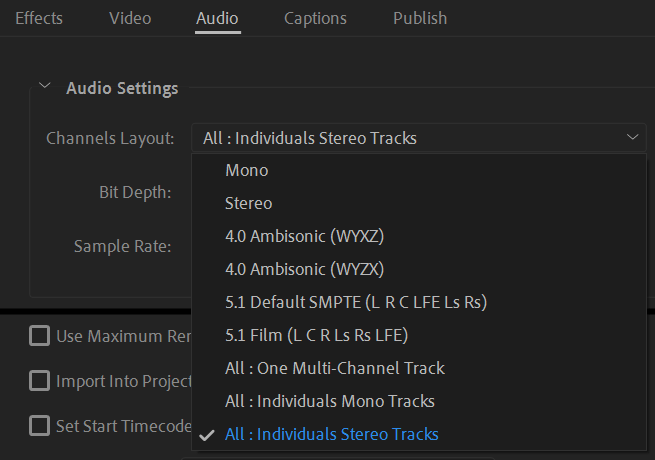Select All : One Multi-Channel Track
Viewport: 655px width, 460px height.
point(335,368)
